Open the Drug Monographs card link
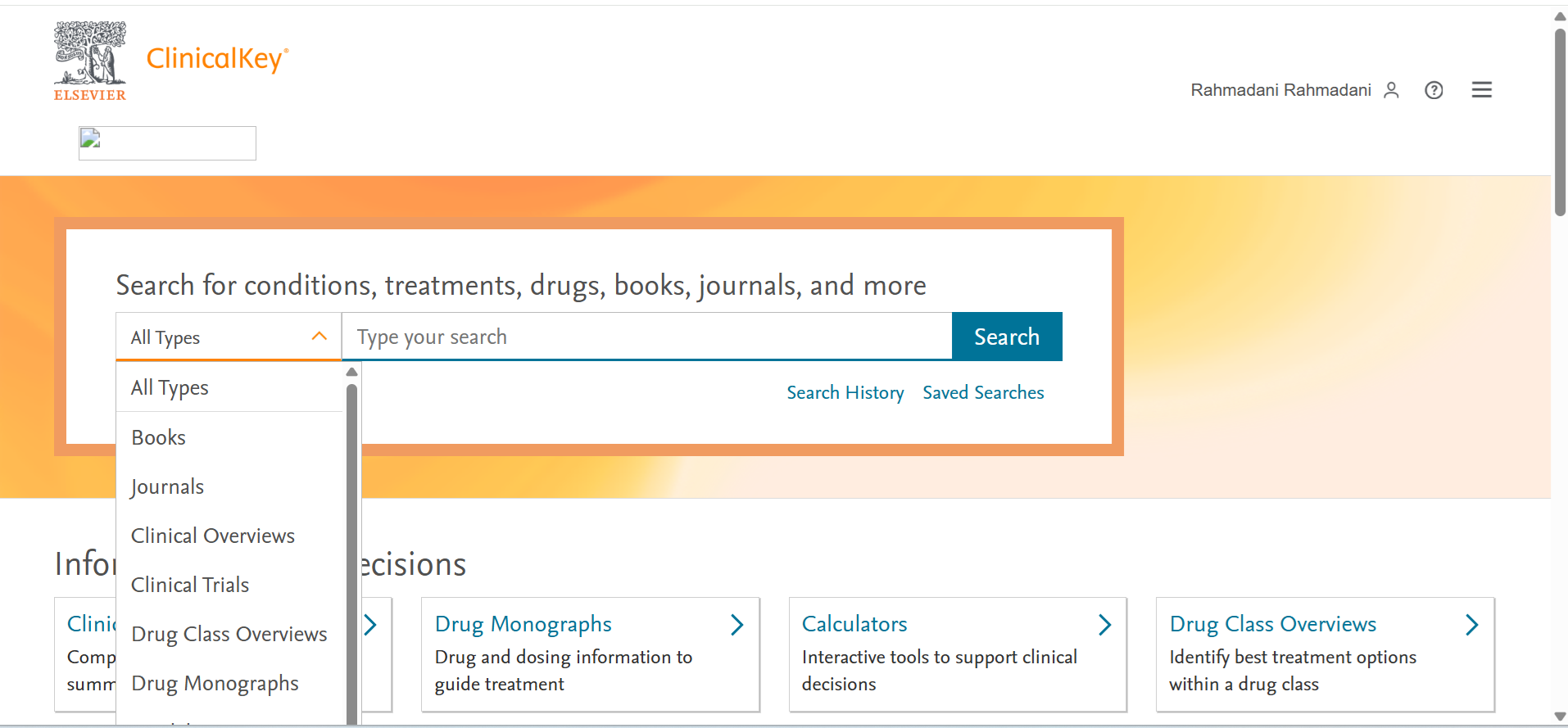This screenshot has width=1568, height=728. (x=523, y=624)
